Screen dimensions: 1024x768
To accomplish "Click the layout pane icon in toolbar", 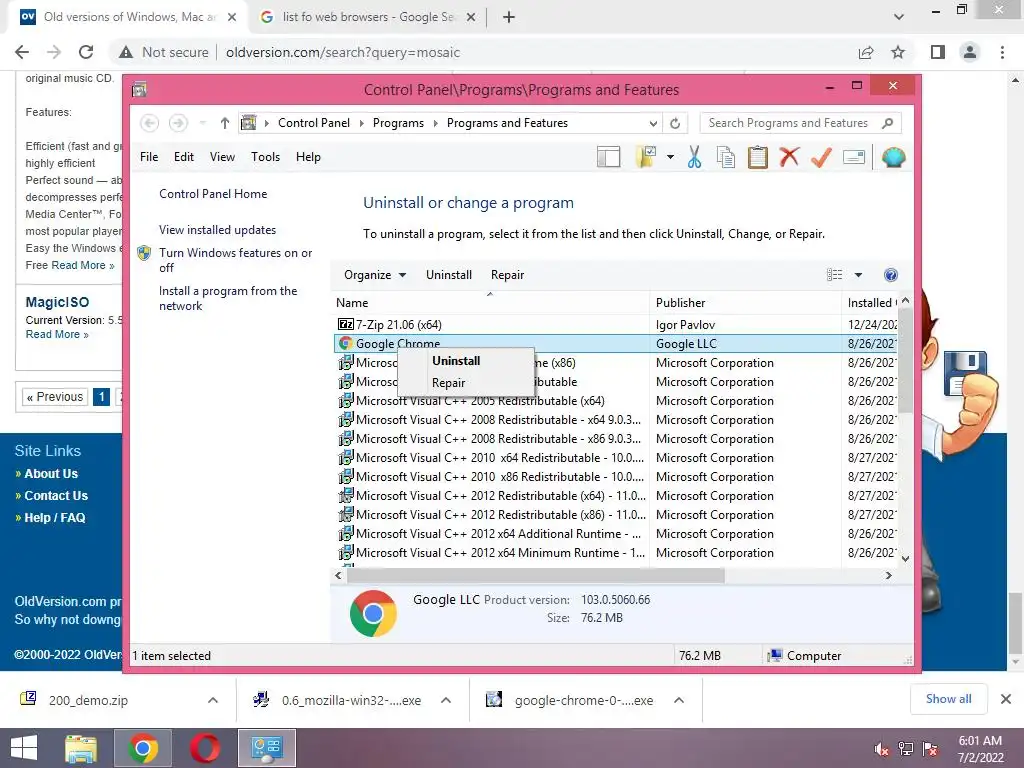I will tap(608, 157).
